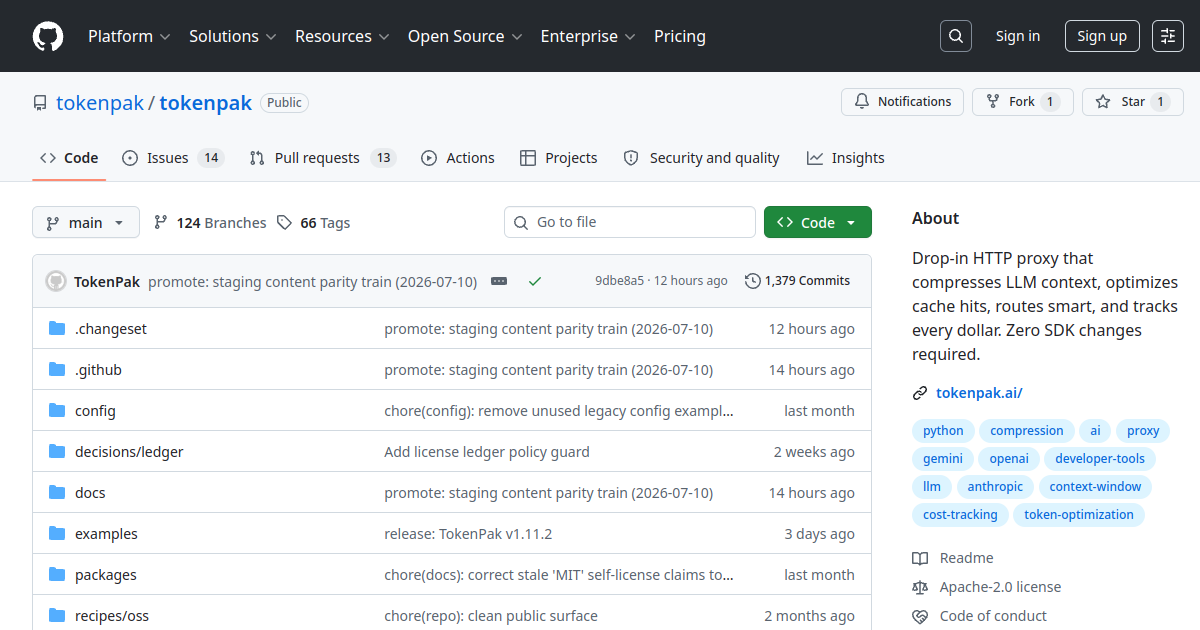Open the TokenPak avatar in commit row
This screenshot has width=1200, height=630.
pos(56,281)
